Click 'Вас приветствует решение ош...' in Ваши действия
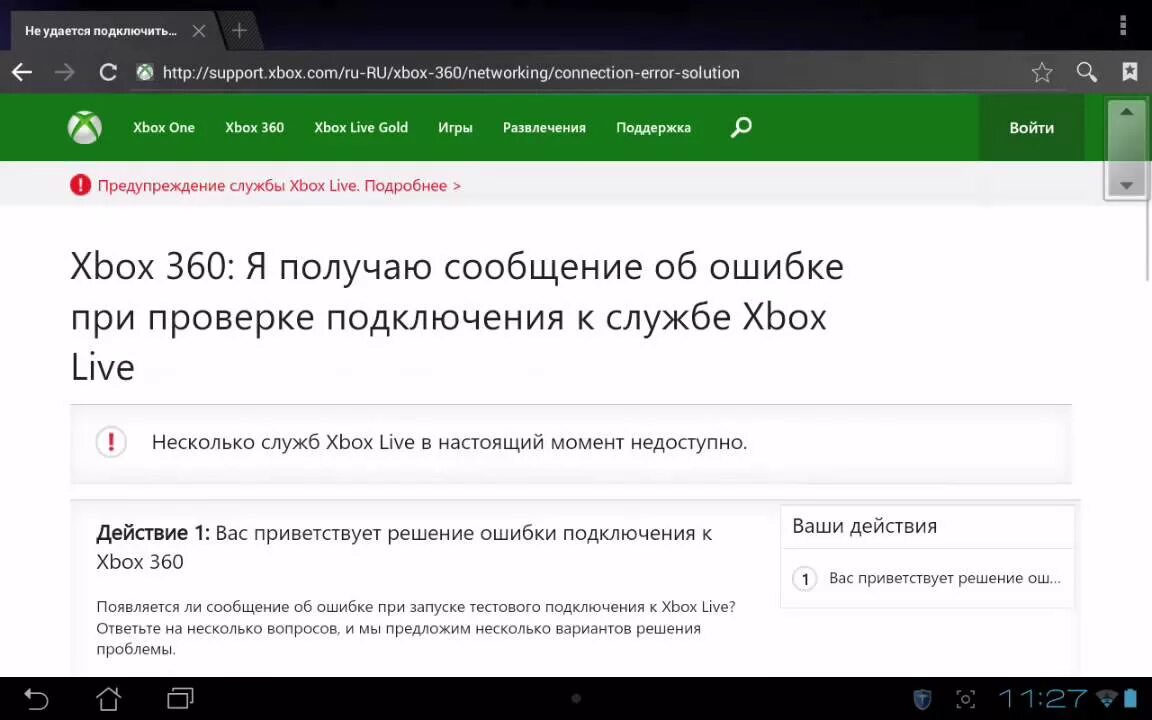This screenshot has width=1152, height=720. [x=945, y=578]
